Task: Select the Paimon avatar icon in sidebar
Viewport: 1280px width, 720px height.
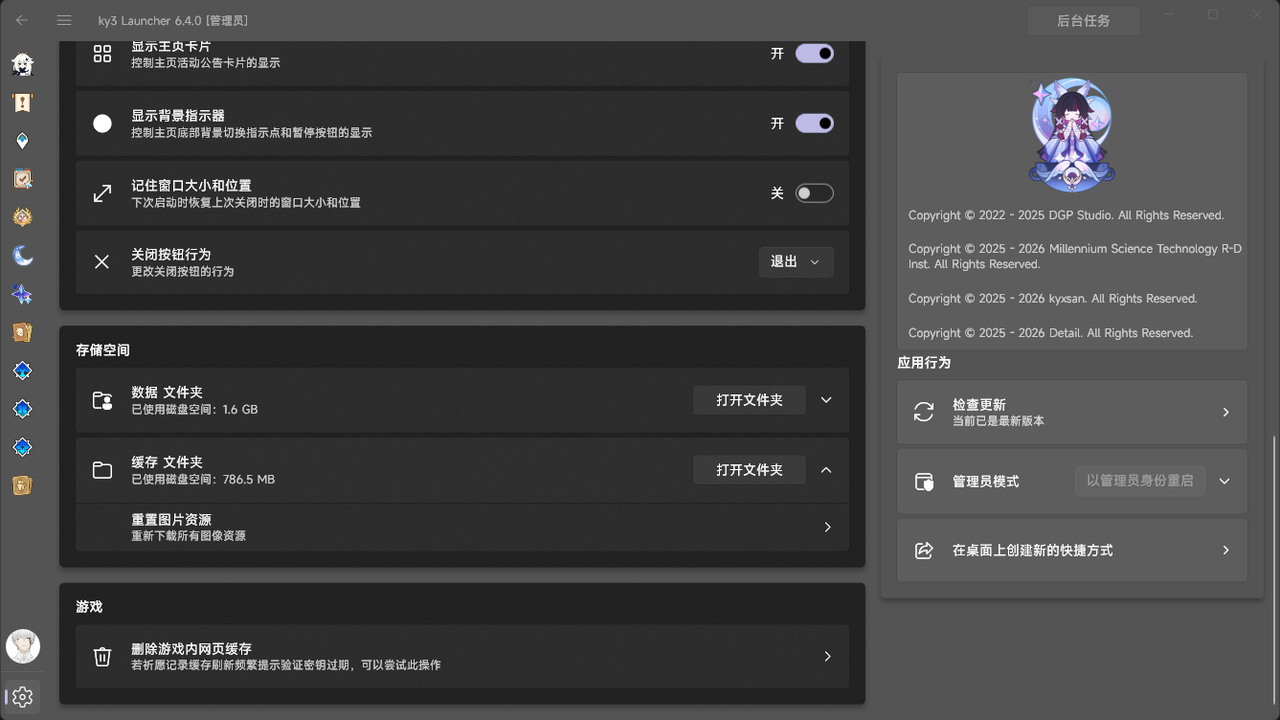Action: click(x=22, y=64)
